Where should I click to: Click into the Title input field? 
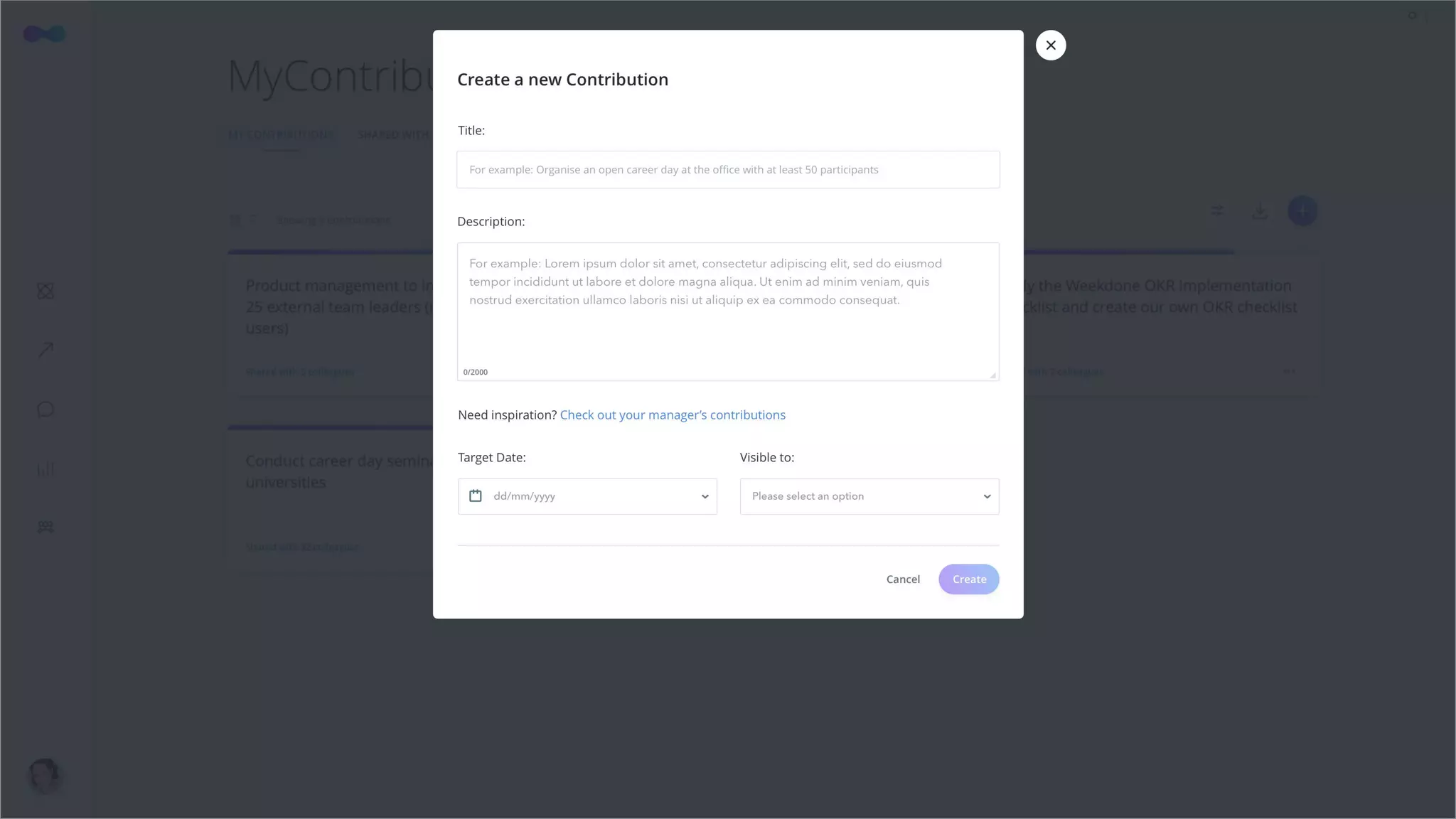click(728, 170)
